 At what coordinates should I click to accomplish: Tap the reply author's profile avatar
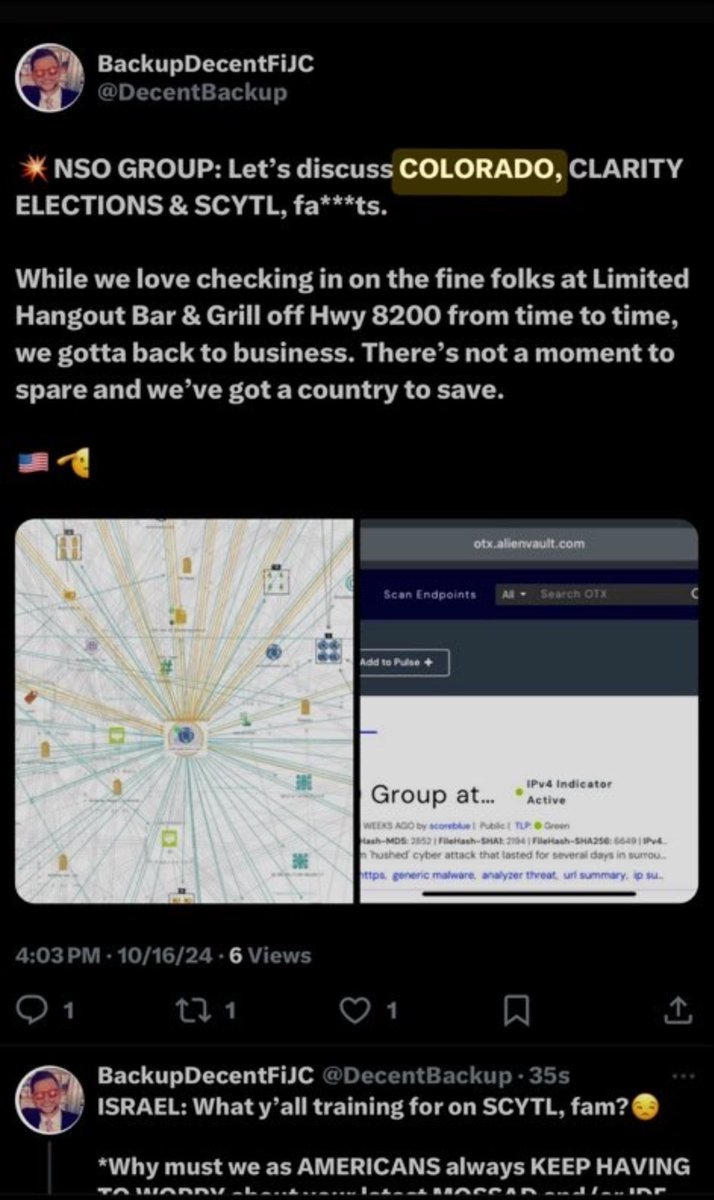[x=50, y=1099]
